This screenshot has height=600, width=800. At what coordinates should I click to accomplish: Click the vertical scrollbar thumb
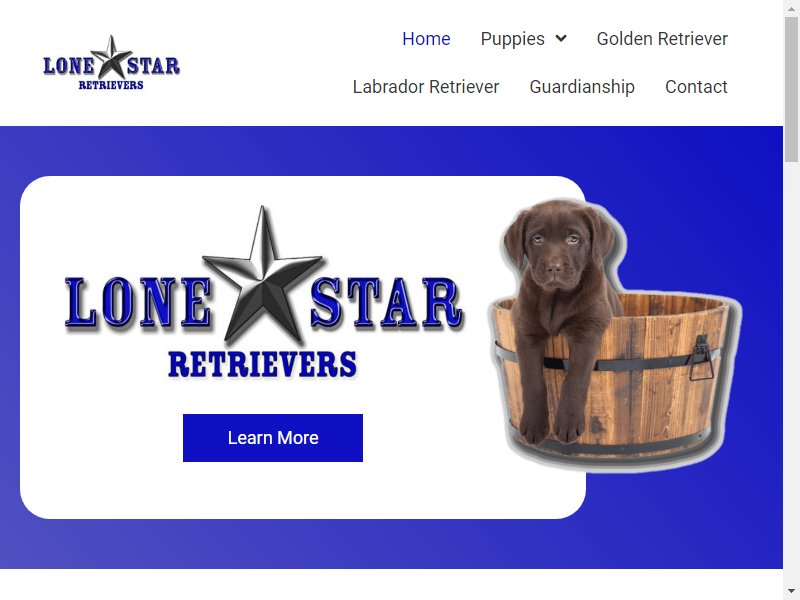(x=791, y=89)
